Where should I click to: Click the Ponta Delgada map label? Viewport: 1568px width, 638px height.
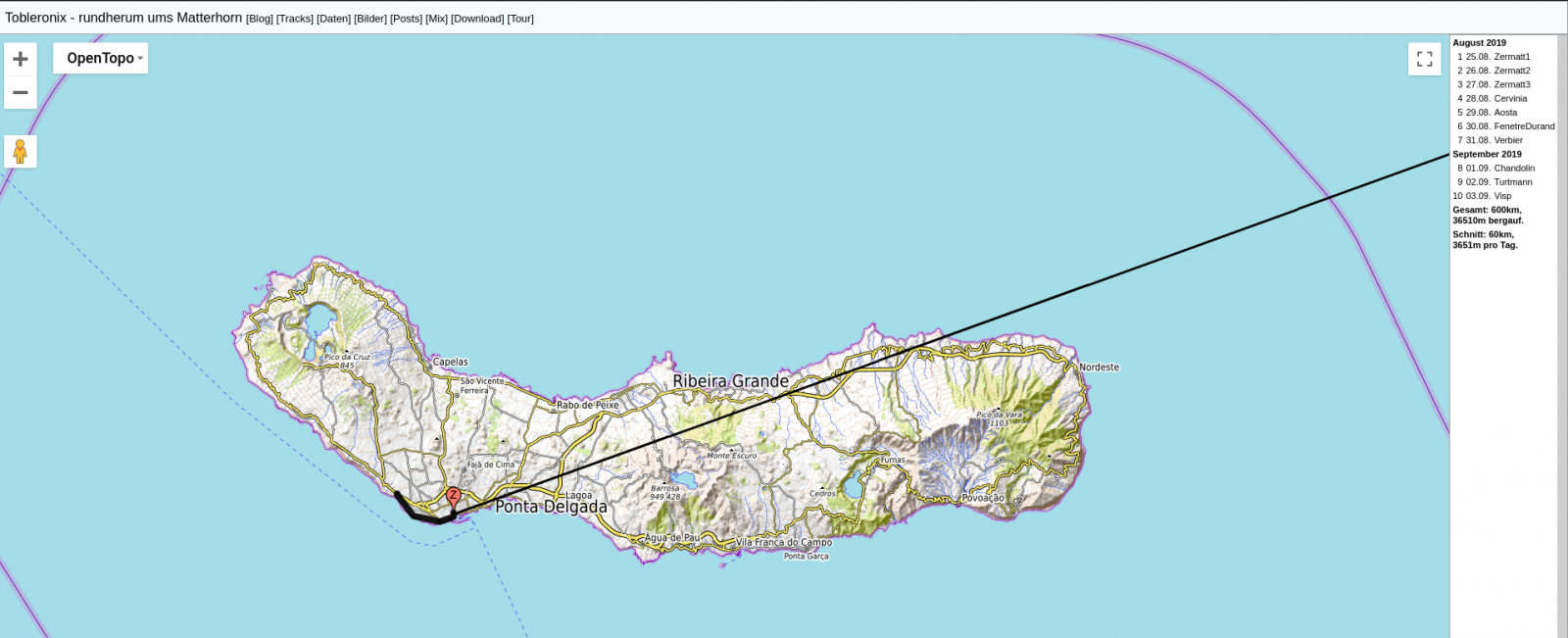click(551, 507)
